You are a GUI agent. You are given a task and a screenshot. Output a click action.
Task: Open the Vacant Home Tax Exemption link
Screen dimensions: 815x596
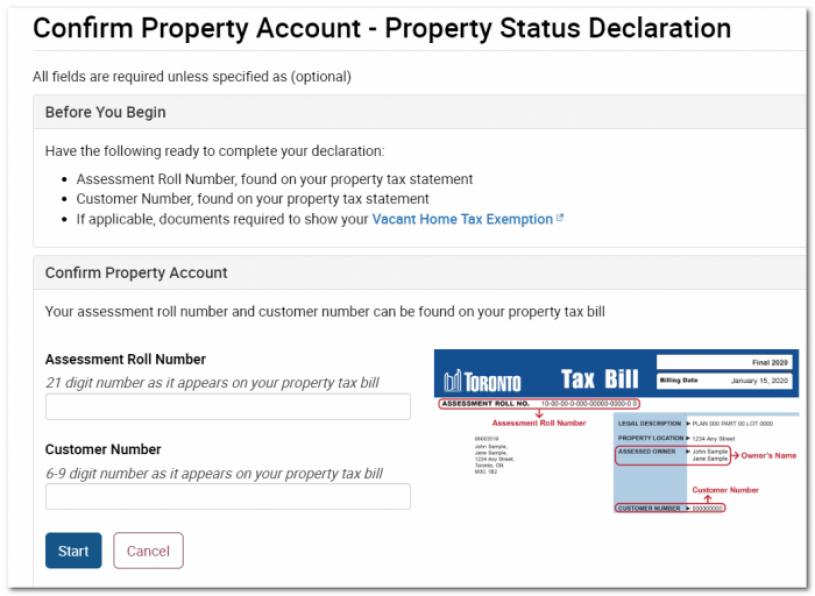coord(461,219)
